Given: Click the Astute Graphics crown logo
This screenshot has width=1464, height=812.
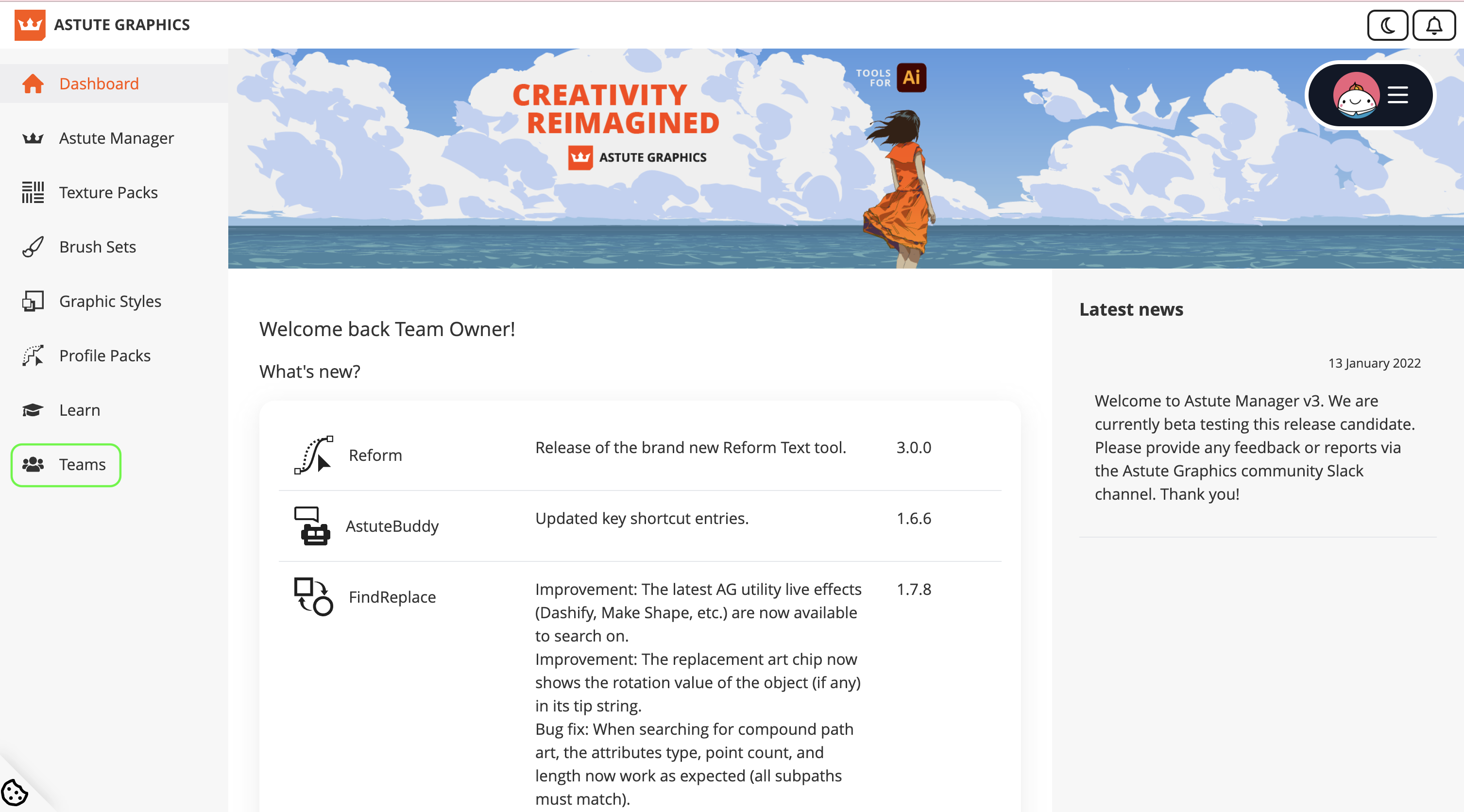Looking at the screenshot, I should tap(30, 25).
